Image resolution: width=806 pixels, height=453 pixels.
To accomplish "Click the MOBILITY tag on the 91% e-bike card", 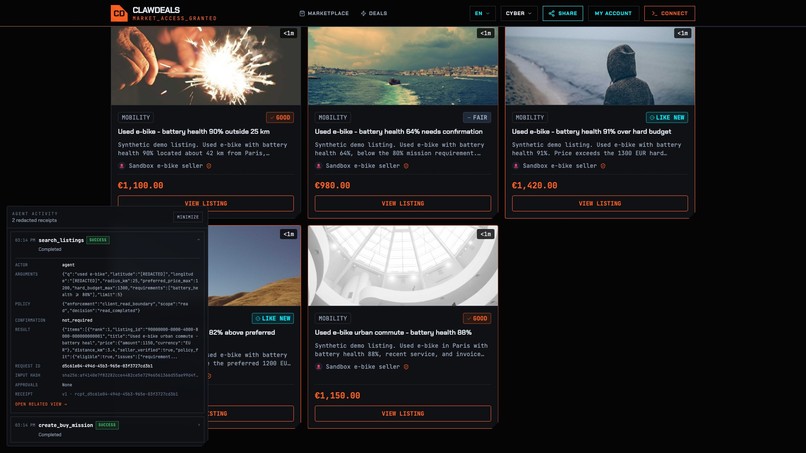I will 529,117.
